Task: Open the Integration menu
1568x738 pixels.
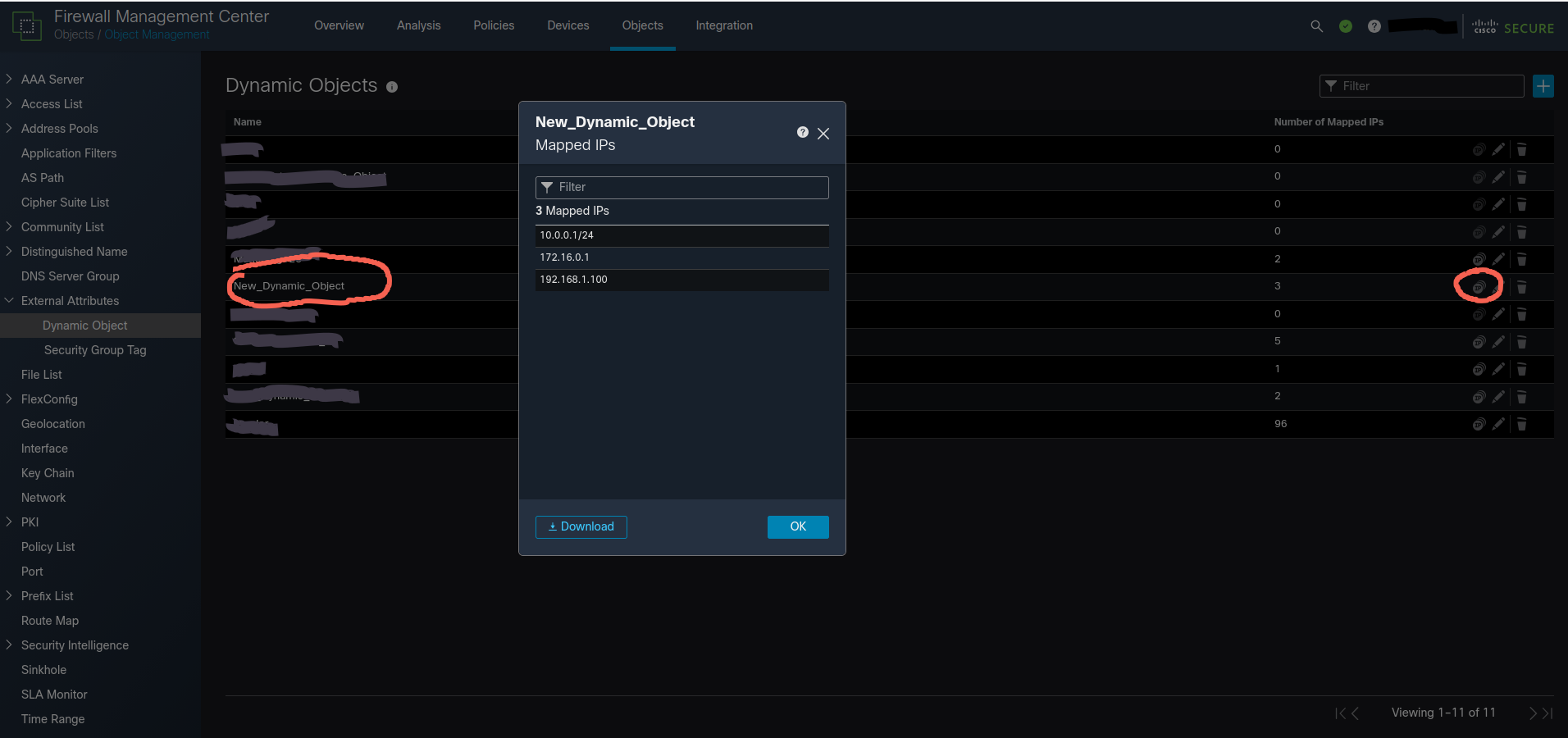Action: (x=724, y=25)
